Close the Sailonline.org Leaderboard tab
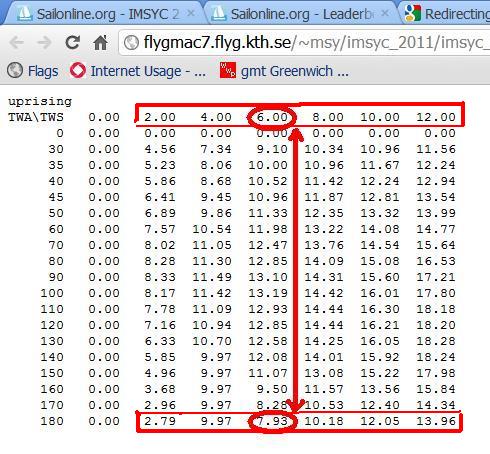 point(385,13)
